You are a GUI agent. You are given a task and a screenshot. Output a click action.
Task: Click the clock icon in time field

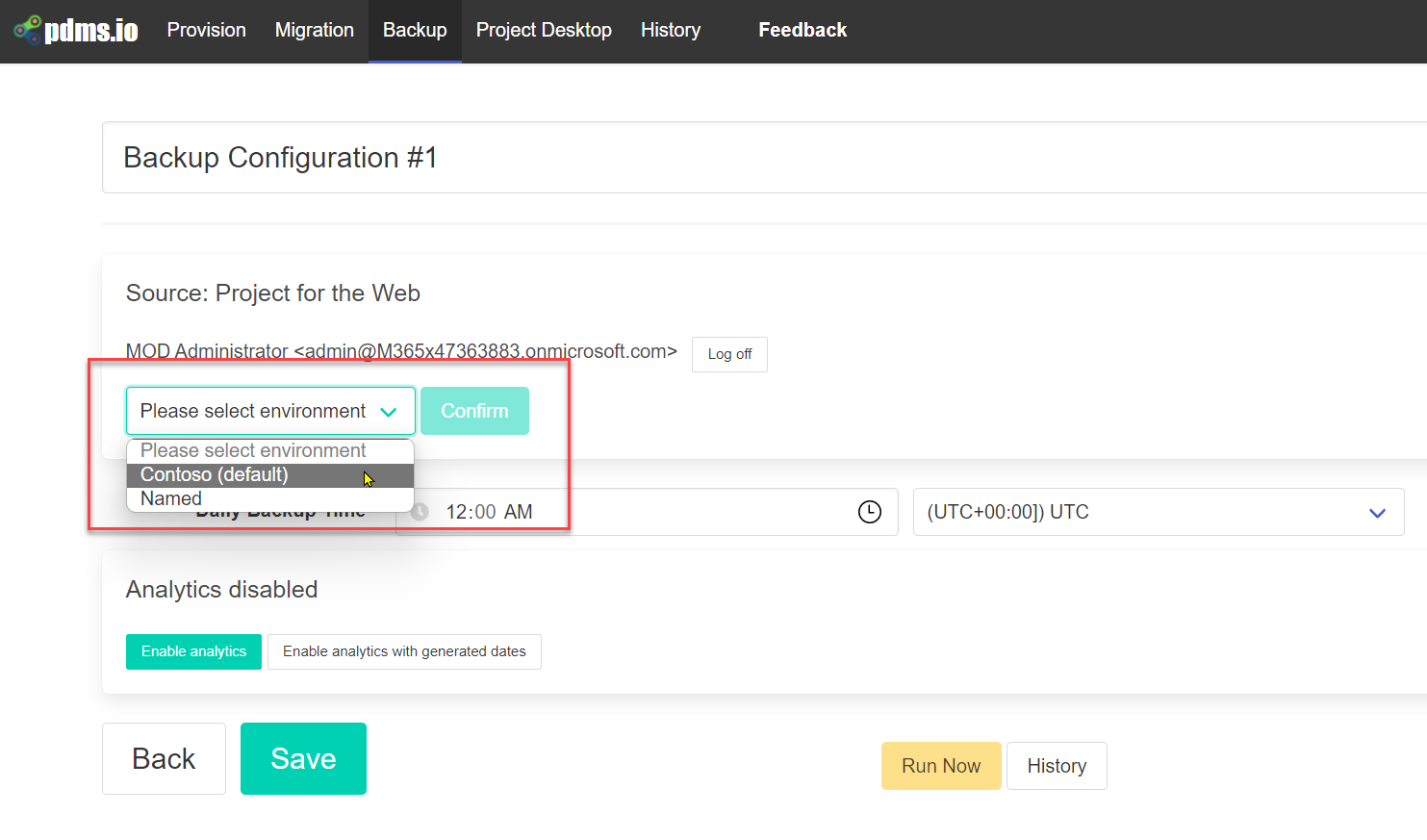869,512
